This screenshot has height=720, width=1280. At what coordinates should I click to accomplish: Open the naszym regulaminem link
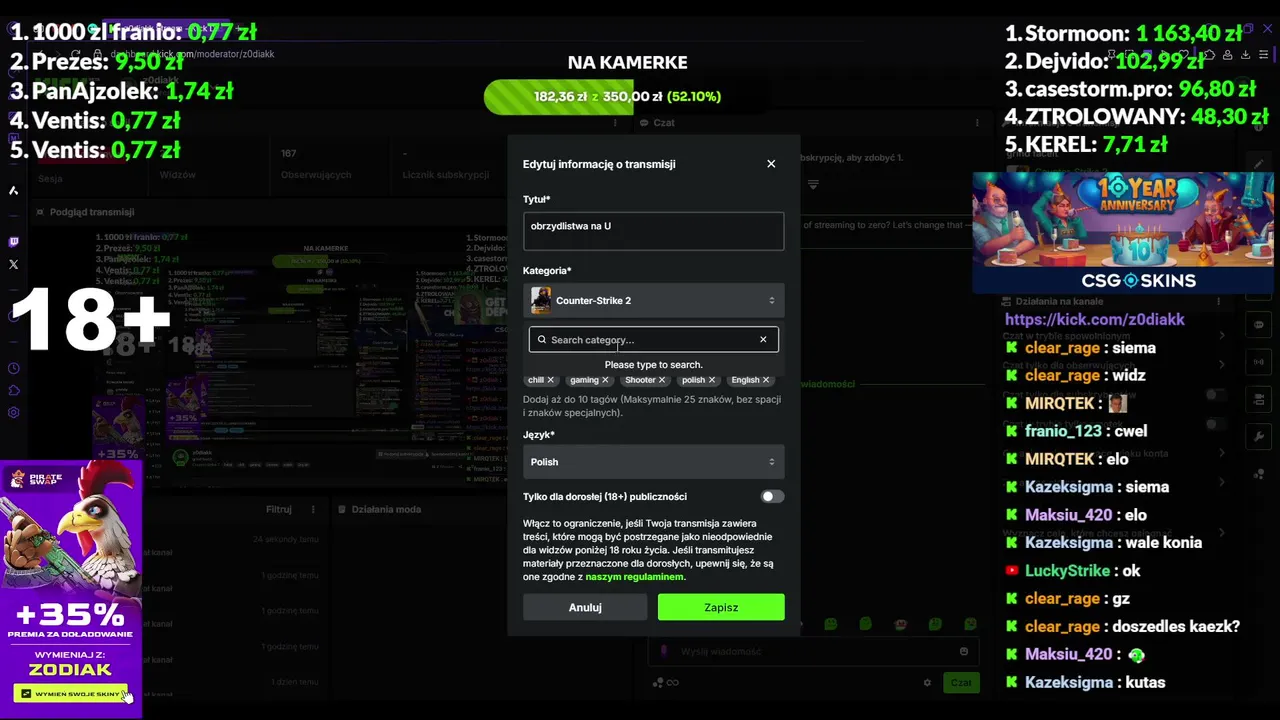point(635,577)
